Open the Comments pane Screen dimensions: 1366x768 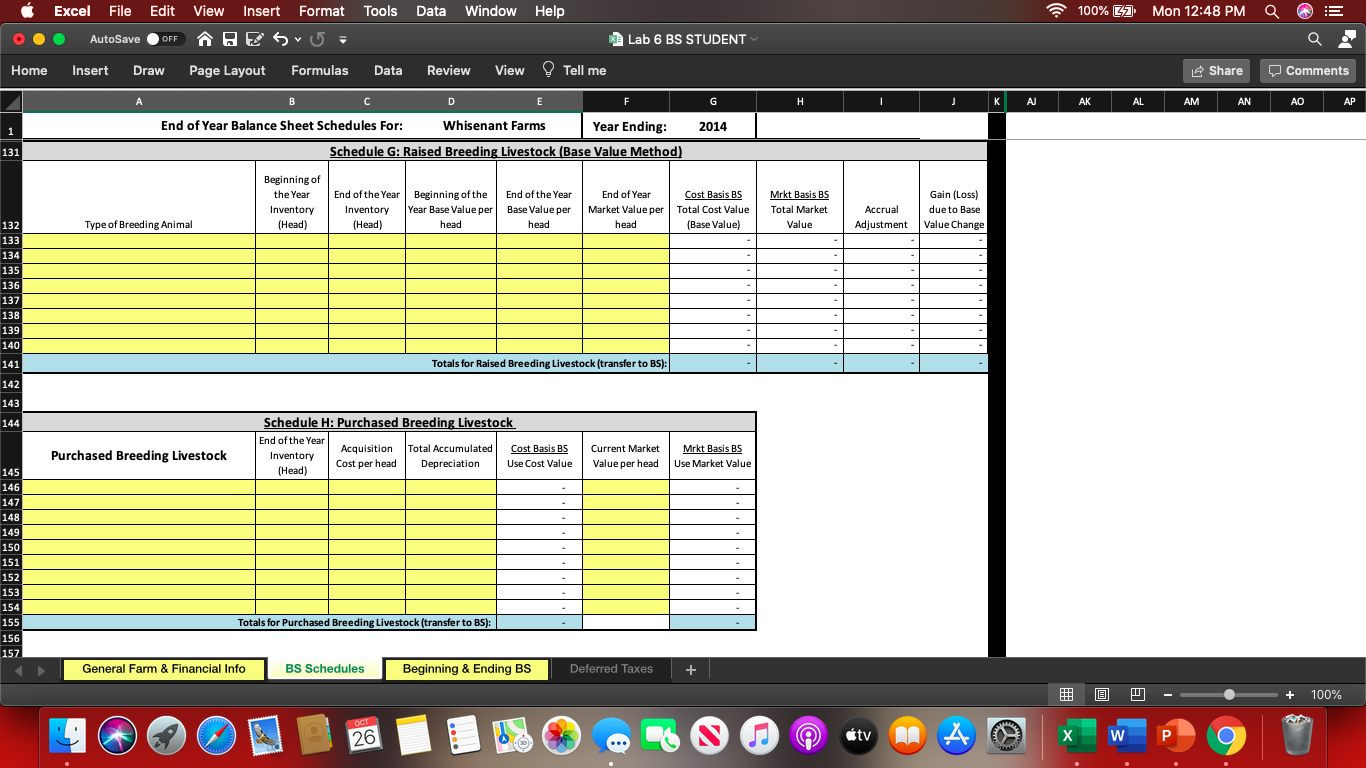tap(1308, 70)
